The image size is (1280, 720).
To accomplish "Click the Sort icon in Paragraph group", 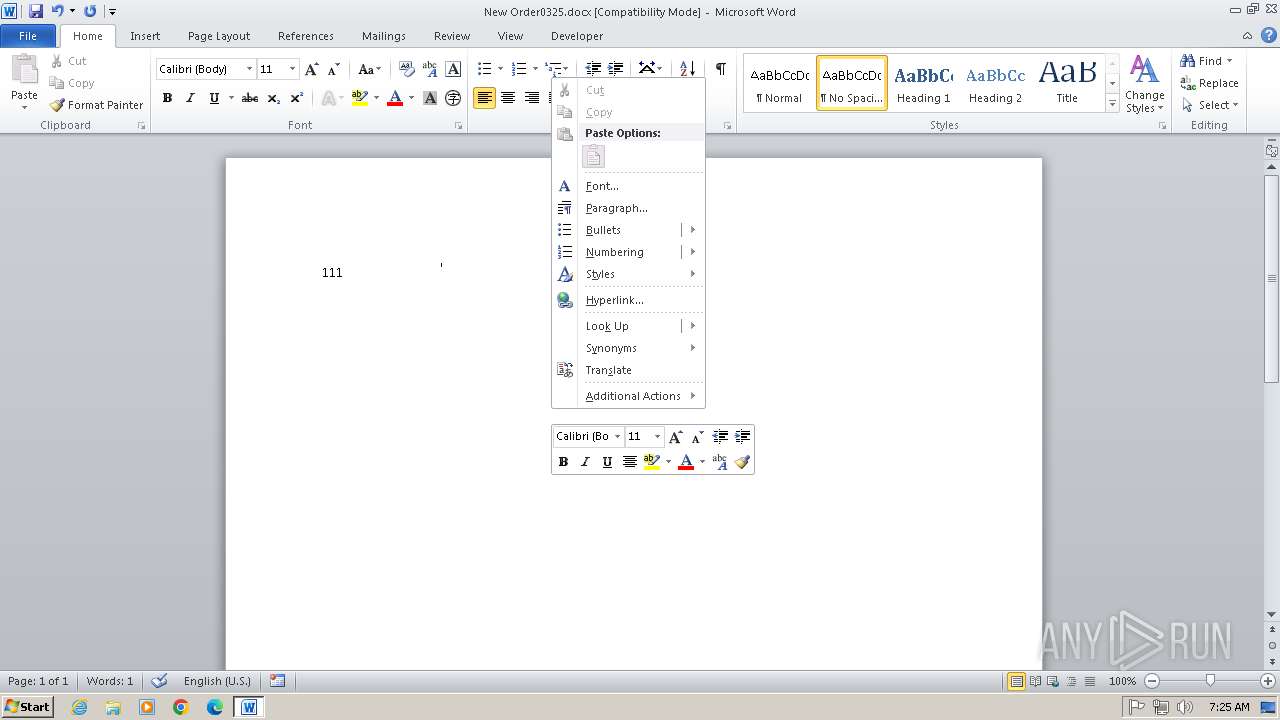I will 687,69.
